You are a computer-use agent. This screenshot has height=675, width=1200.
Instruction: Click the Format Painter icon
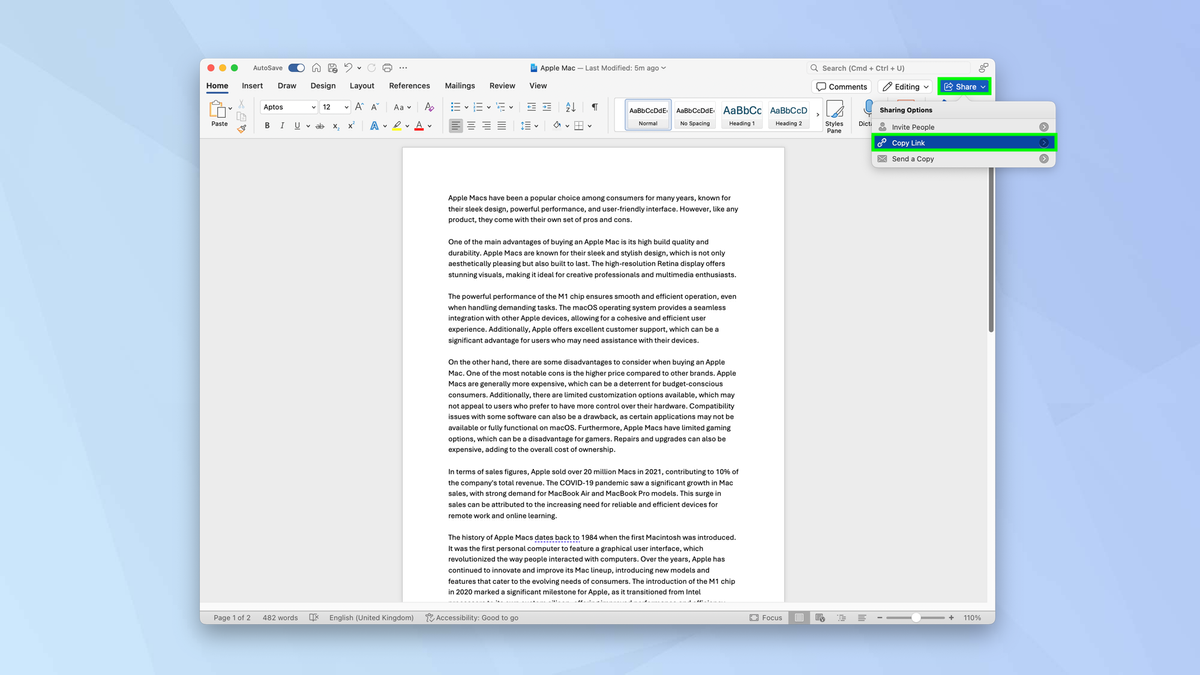tap(242, 128)
